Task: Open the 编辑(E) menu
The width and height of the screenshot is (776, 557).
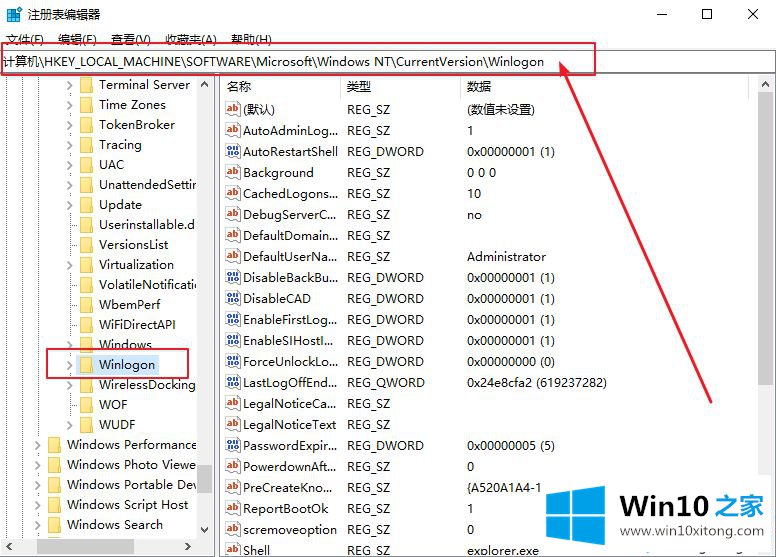Action: coord(77,39)
